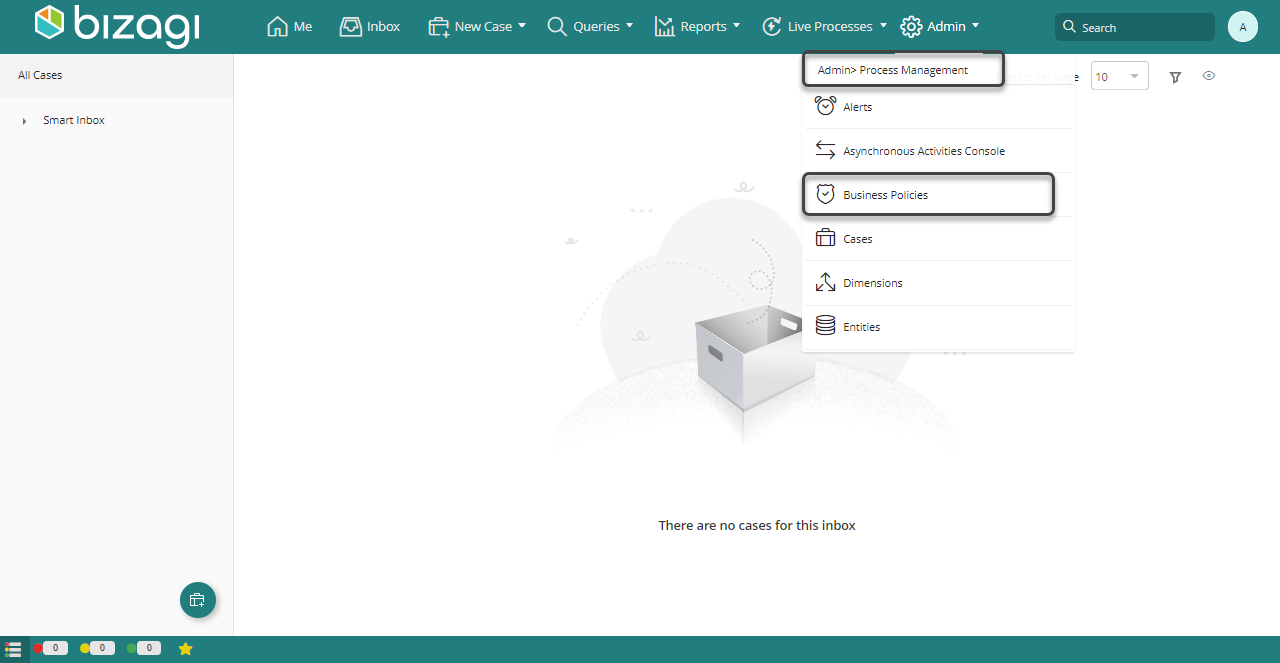Select Alerts from Admin menu
1280x663 pixels.
pyautogui.click(x=938, y=107)
